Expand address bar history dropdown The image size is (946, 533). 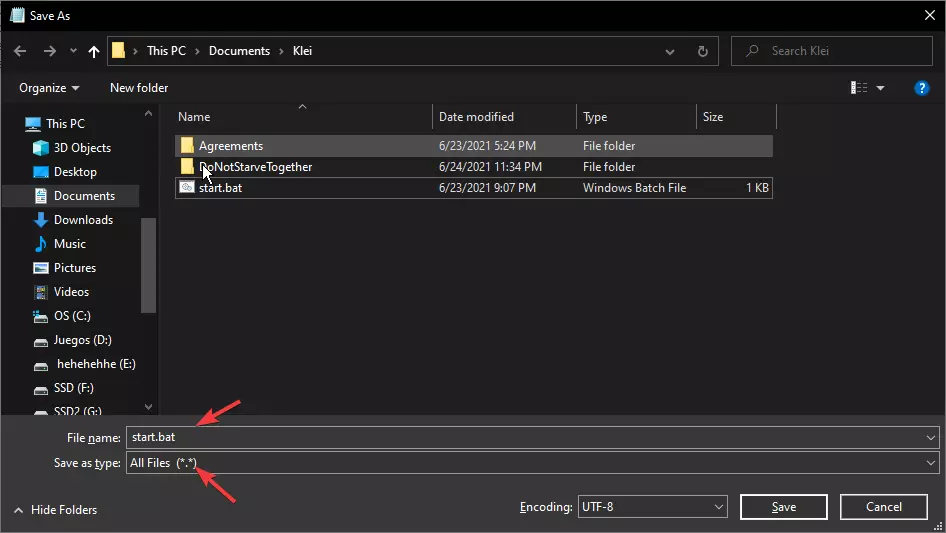[670, 51]
